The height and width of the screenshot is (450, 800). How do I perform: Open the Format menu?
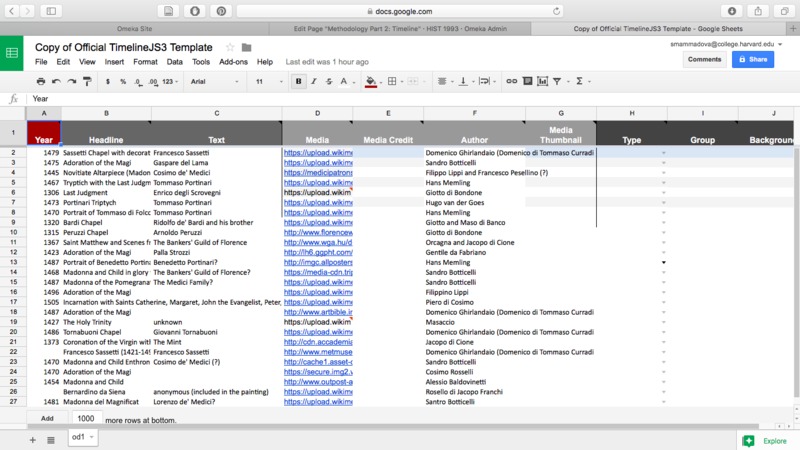pos(145,62)
